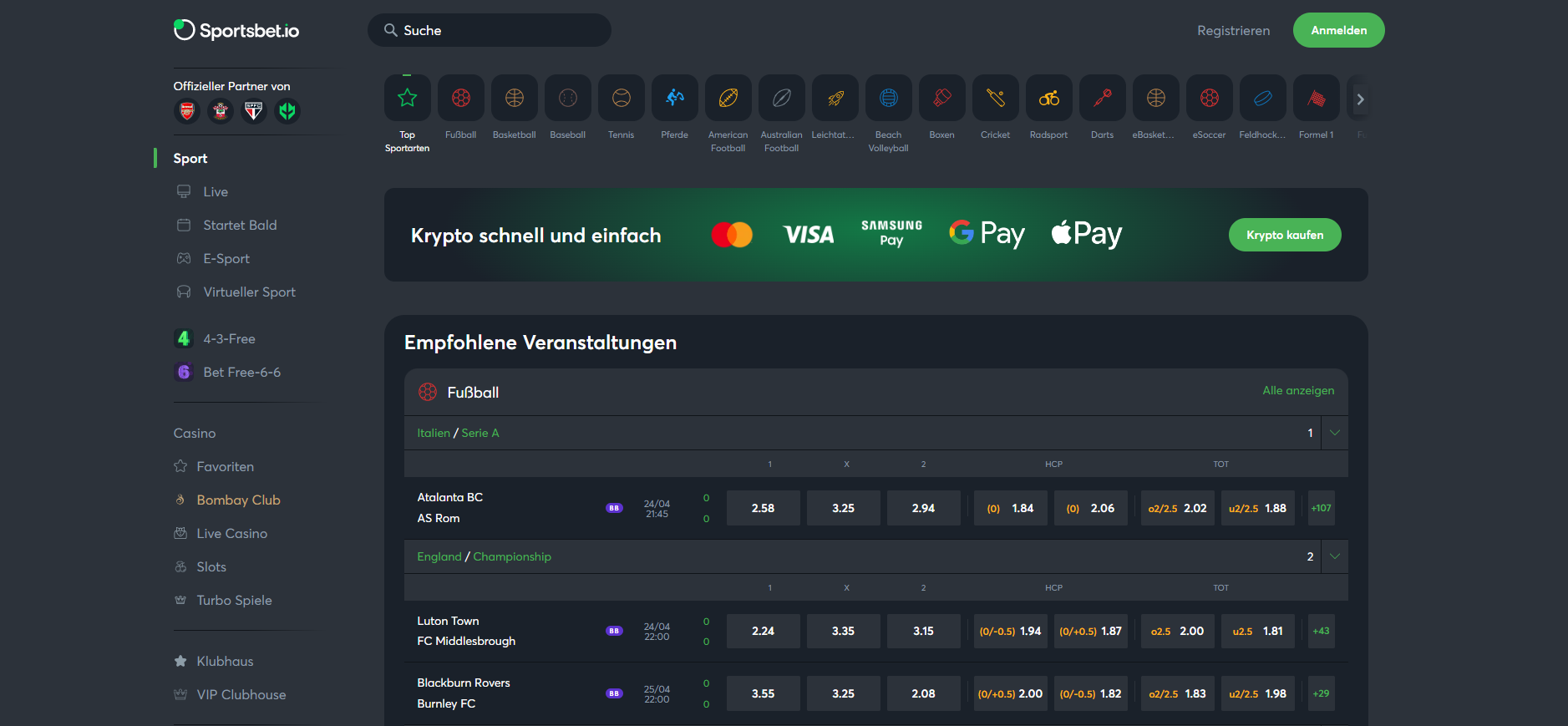Bet on Burnley win at 2.08
This screenshot has width=1568, height=726.
[x=923, y=693]
